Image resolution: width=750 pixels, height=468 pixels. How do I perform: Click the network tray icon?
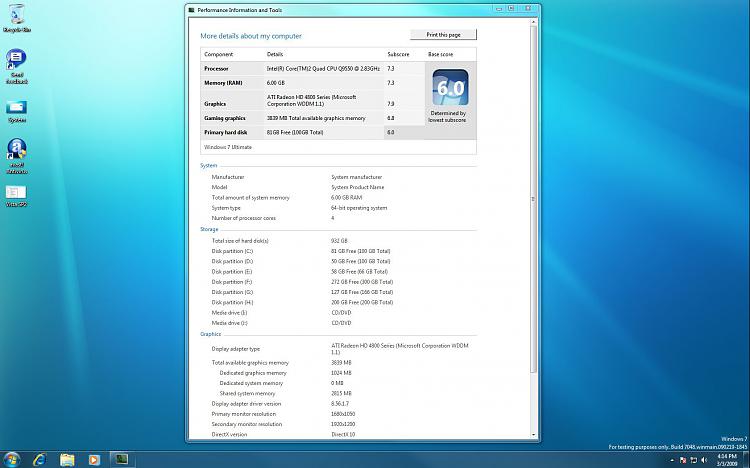(x=694, y=460)
